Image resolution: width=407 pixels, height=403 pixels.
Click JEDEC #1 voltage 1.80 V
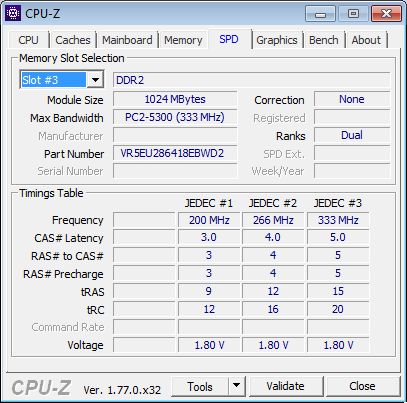[209, 345]
